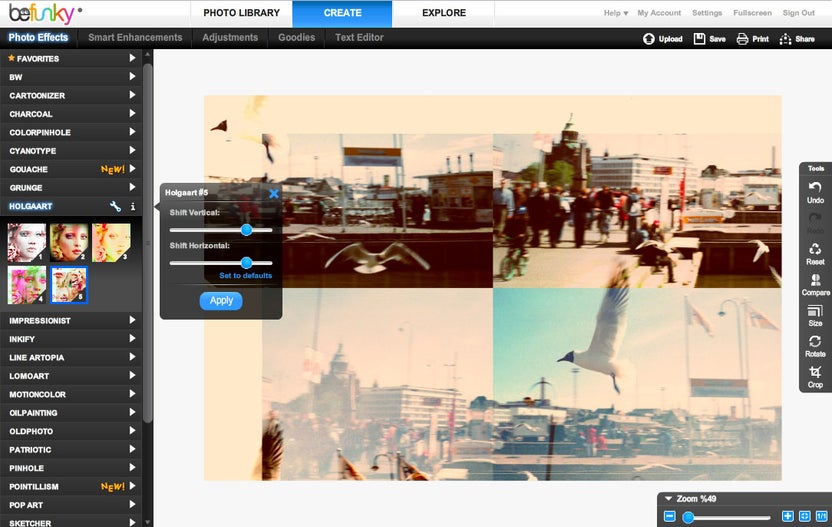The image size is (832, 527).
Task: Click Shift Horizontal slider handle
Action: (246, 263)
